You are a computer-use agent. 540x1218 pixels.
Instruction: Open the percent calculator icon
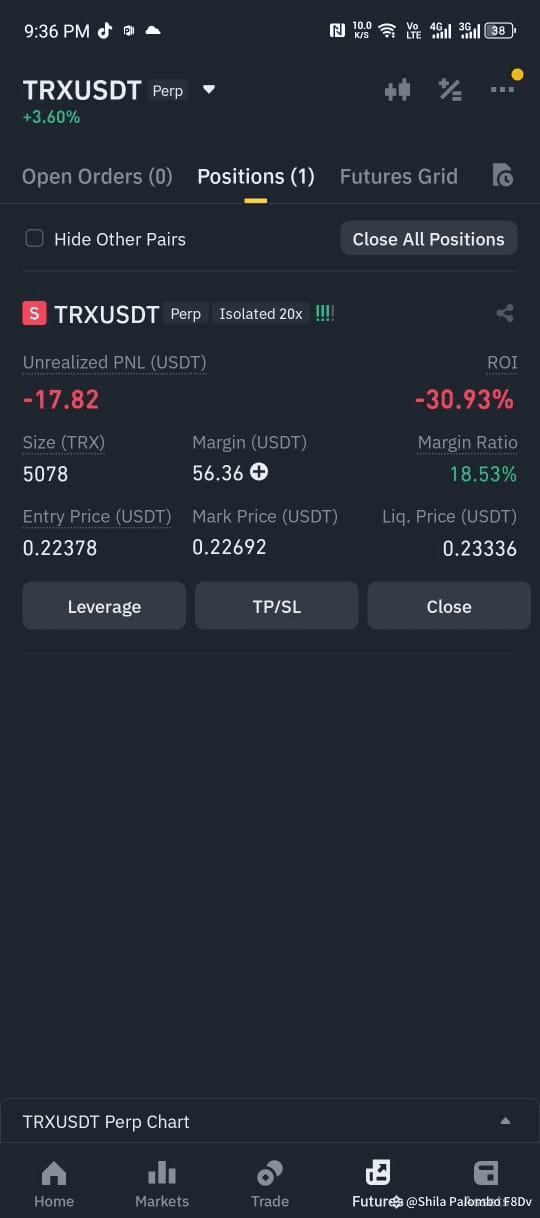(450, 90)
